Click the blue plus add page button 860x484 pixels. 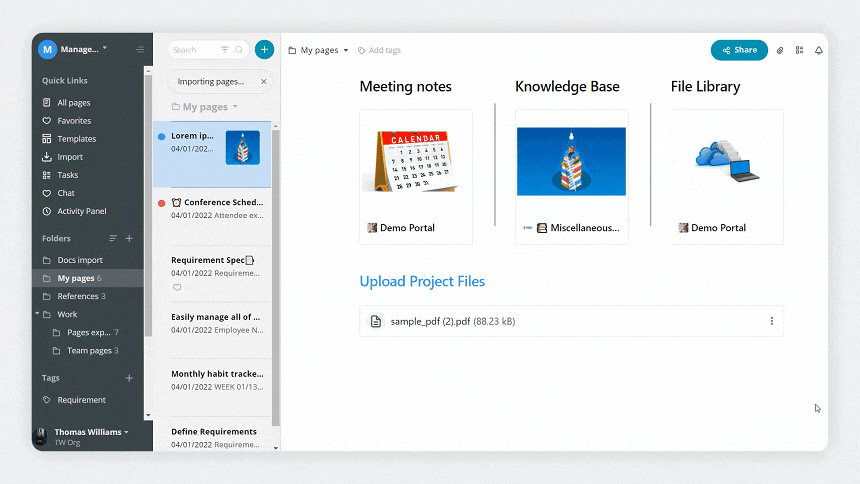pos(264,49)
